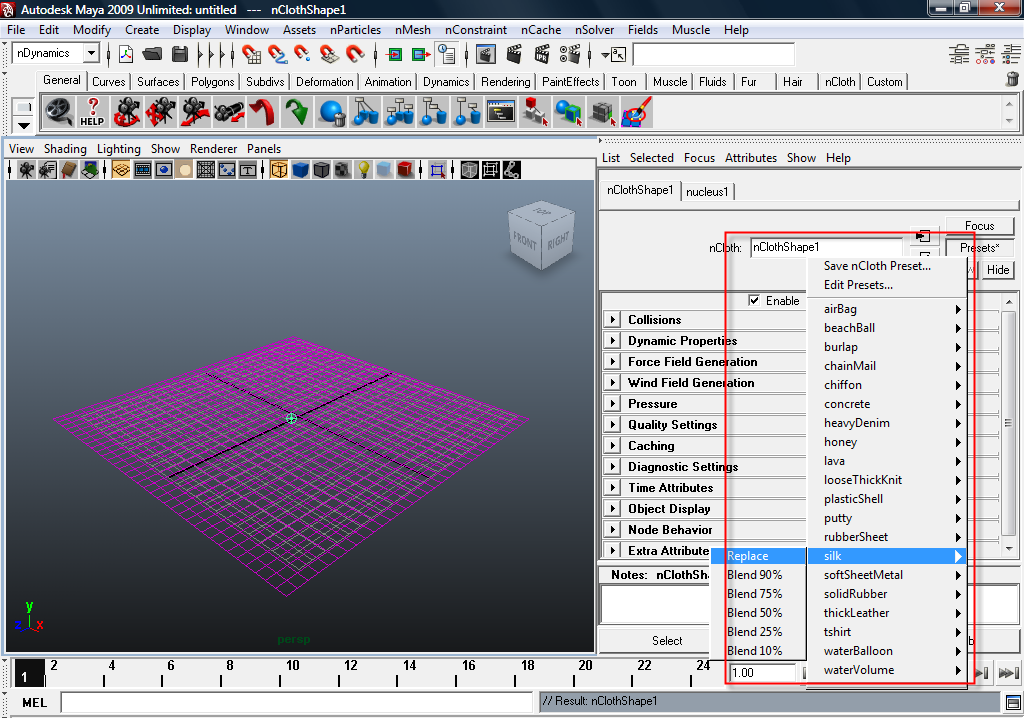Click the paintbrush shelf icon

coord(637,112)
